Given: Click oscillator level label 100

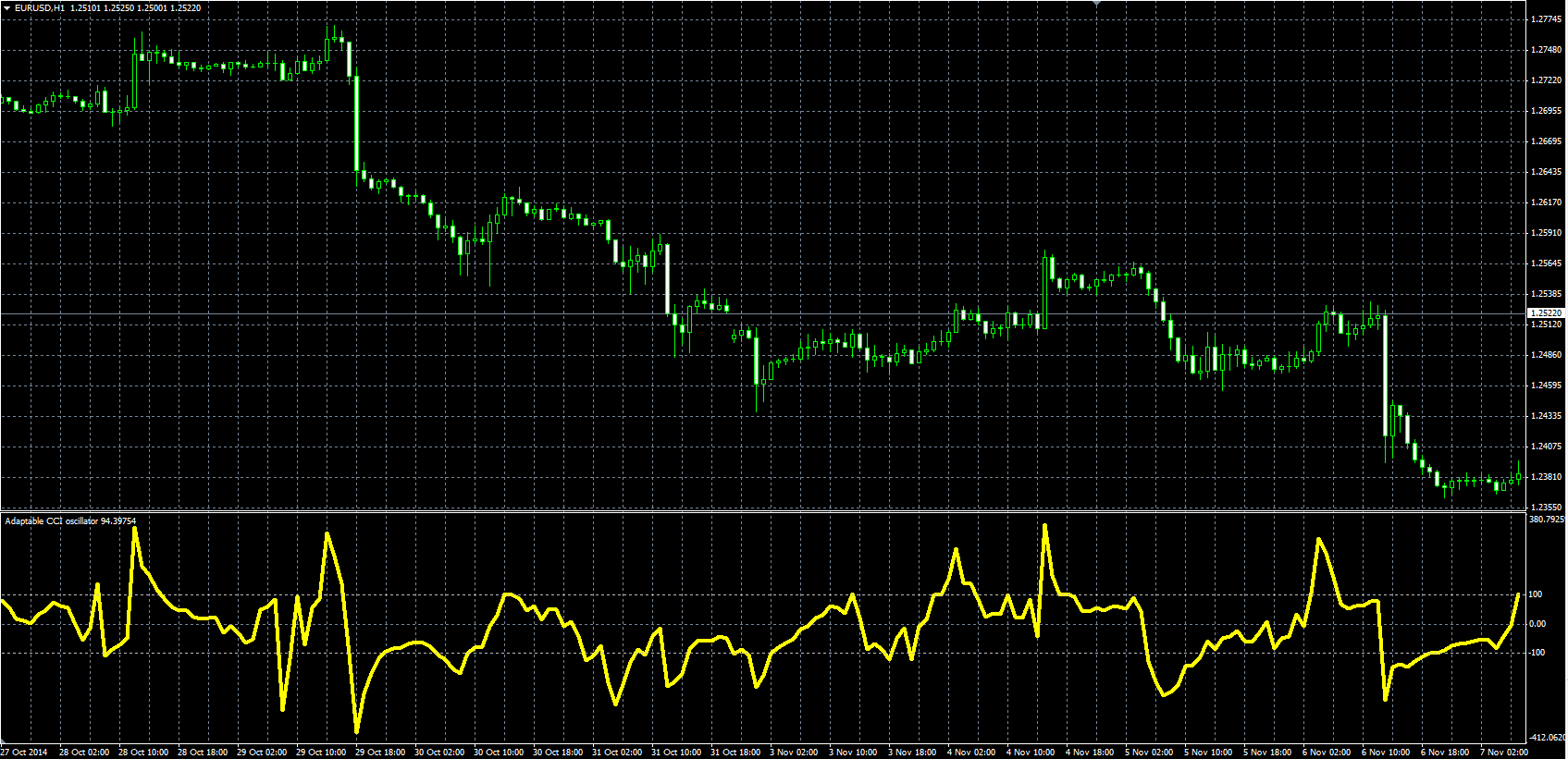Looking at the screenshot, I should [x=1536, y=594].
